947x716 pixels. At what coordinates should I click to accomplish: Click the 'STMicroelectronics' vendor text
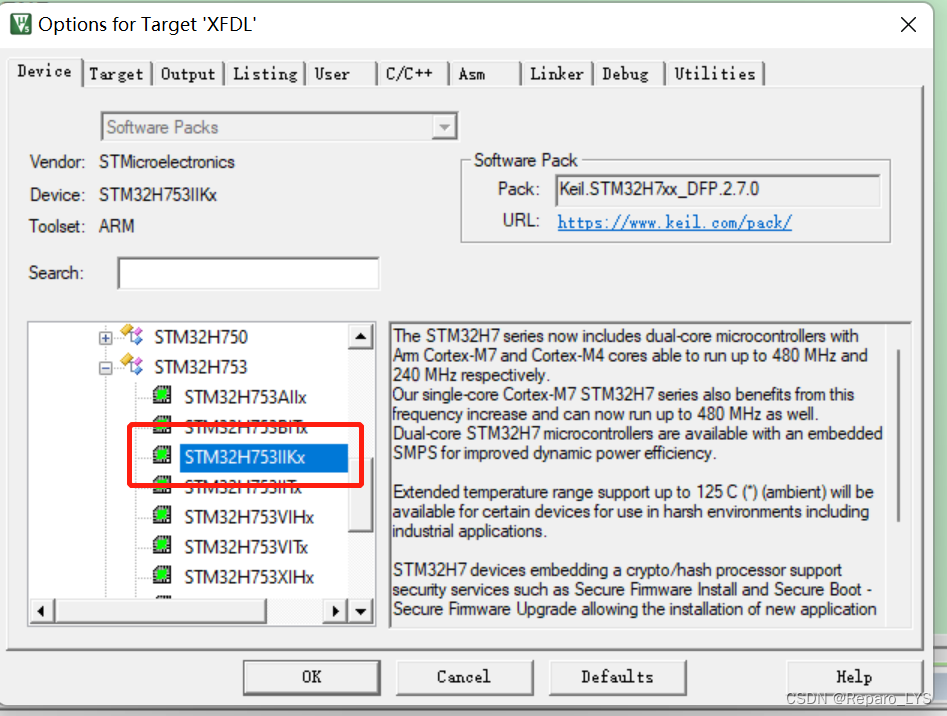pos(167,162)
